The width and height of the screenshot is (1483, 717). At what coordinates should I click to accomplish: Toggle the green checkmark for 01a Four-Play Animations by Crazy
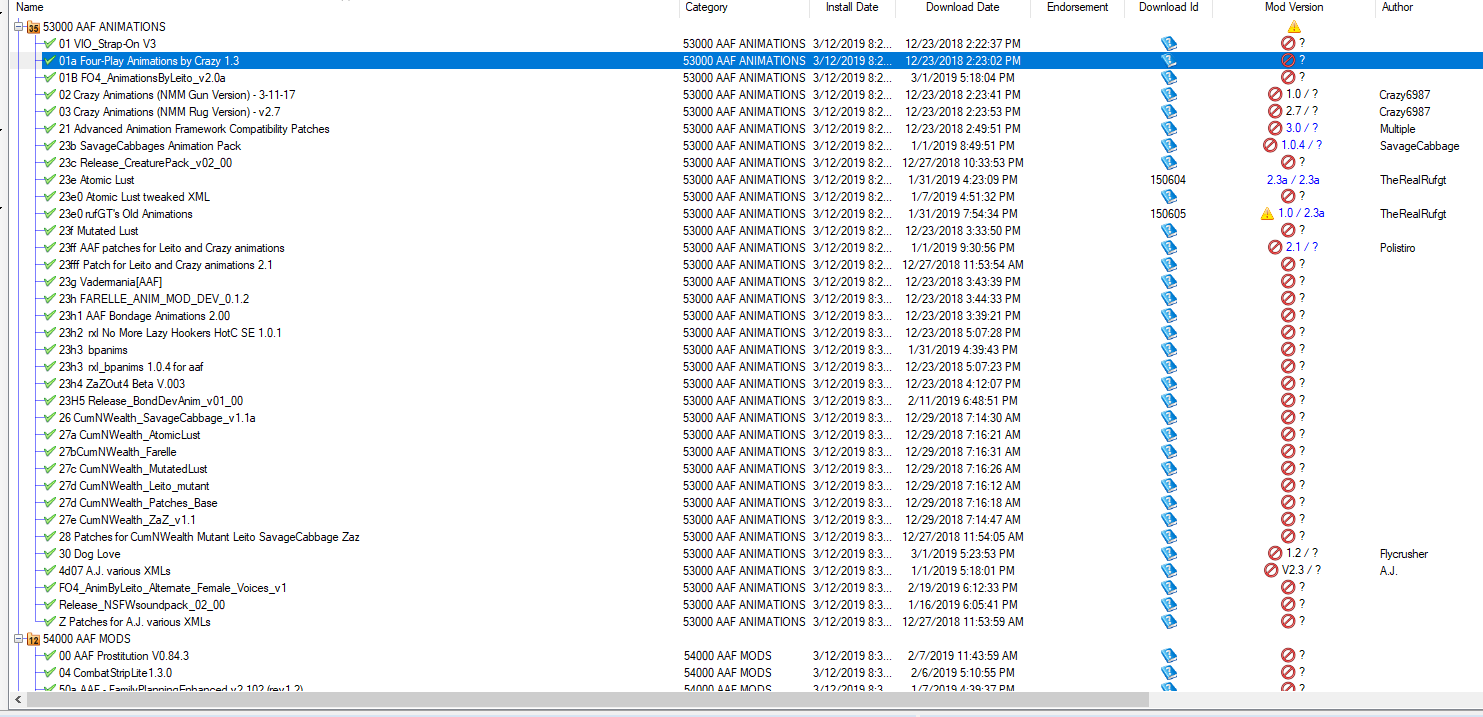click(x=50, y=61)
